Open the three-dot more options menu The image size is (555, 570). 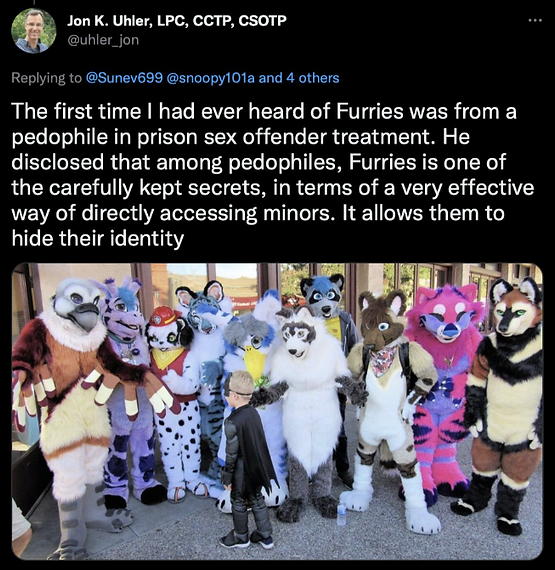click(x=535, y=21)
